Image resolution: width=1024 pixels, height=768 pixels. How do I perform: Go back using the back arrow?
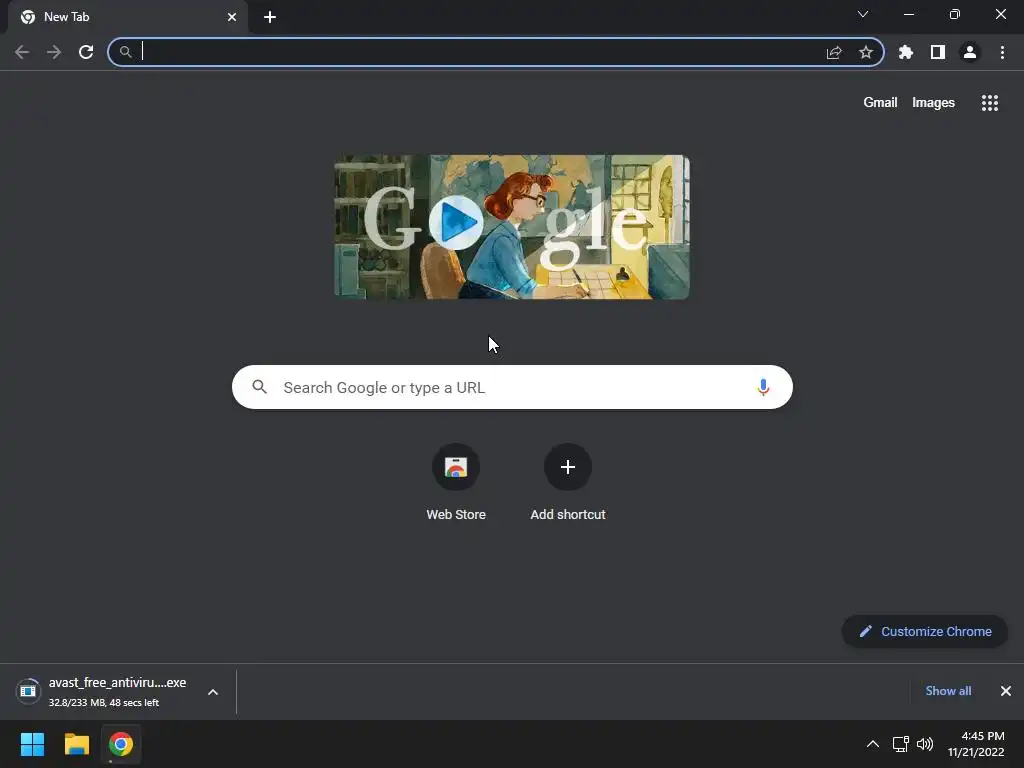pos(22,52)
